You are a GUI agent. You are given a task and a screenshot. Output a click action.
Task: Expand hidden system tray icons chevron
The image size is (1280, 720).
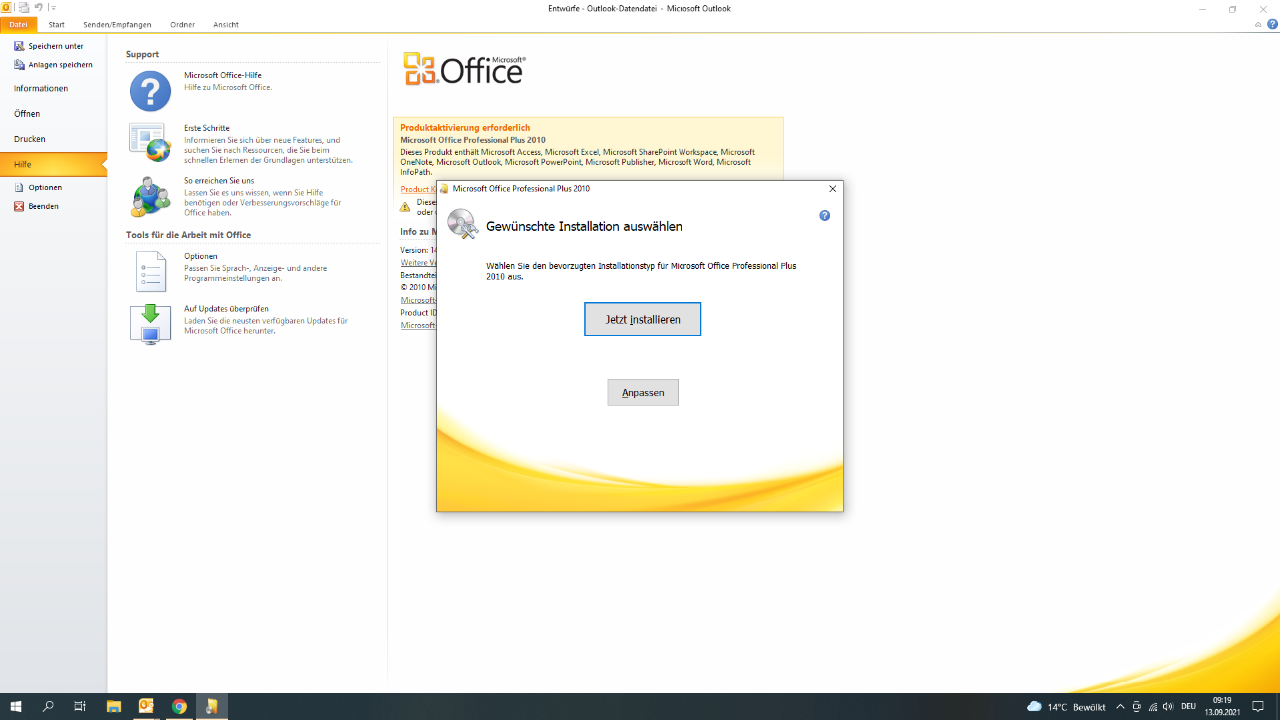(1120, 707)
